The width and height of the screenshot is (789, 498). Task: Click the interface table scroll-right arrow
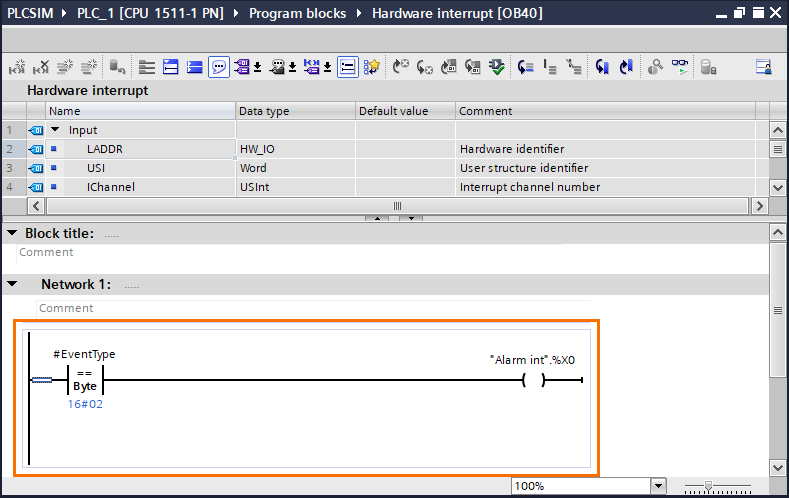point(759,206)
